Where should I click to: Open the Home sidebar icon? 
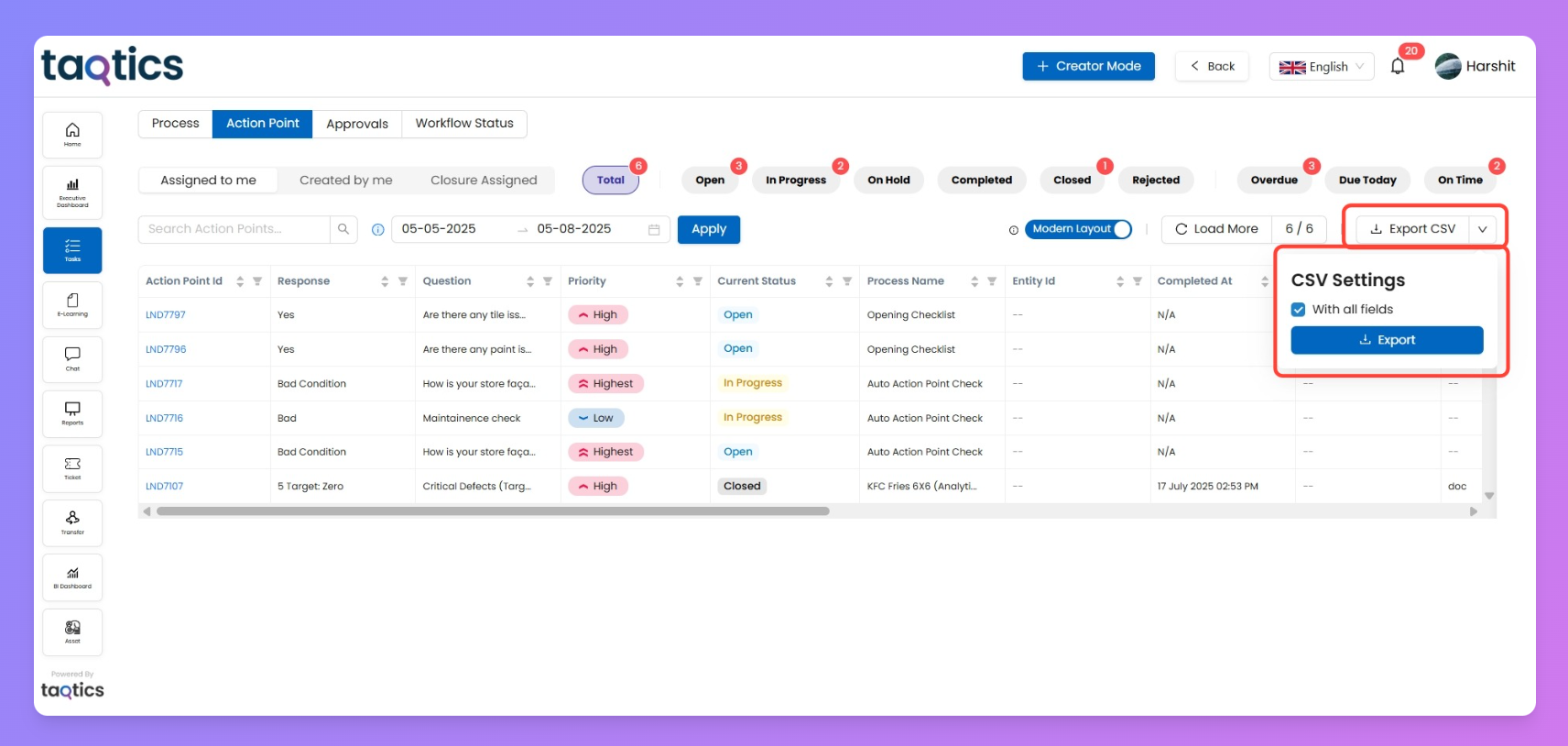pyautogui.click(x=72, y=135)
